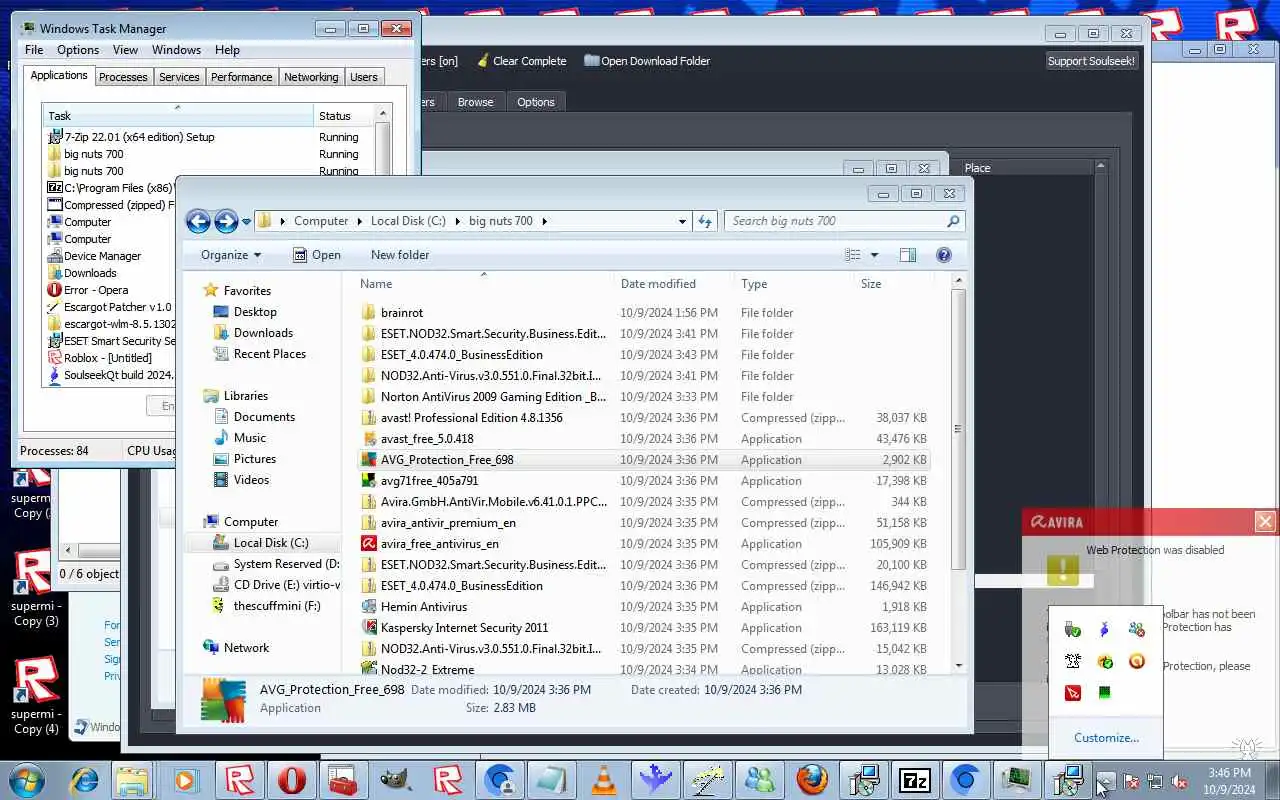Open the Options menu in Task Manager
1280x800 pixels.
78,50
